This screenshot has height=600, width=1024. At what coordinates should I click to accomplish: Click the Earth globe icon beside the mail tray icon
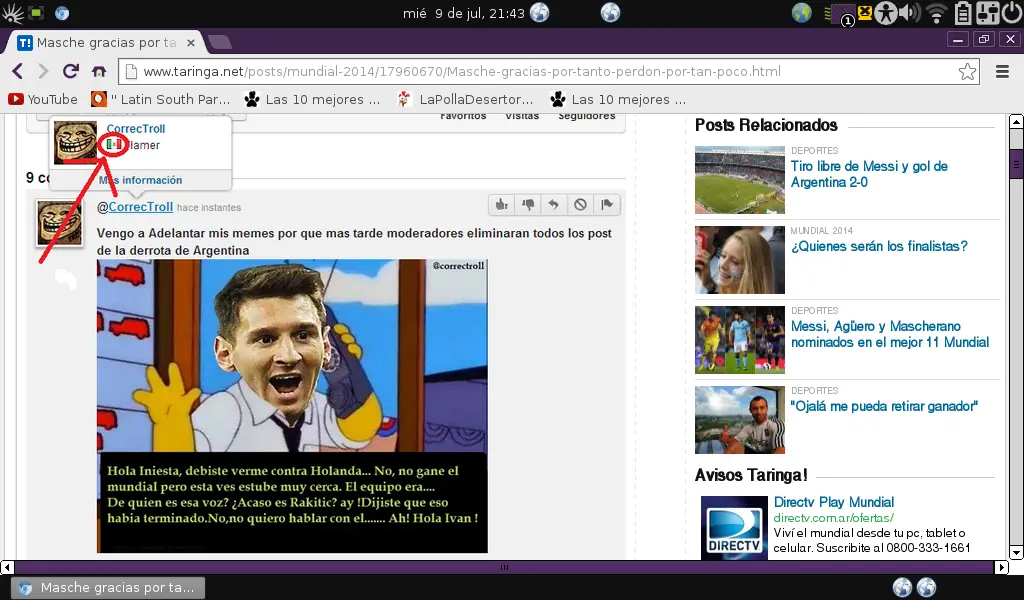pos(801,12)
